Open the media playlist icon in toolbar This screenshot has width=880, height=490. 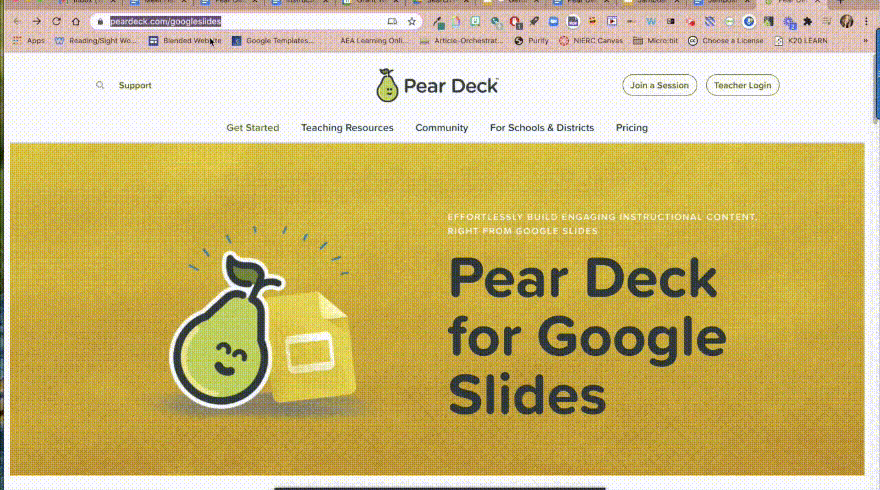click(827, 21)
